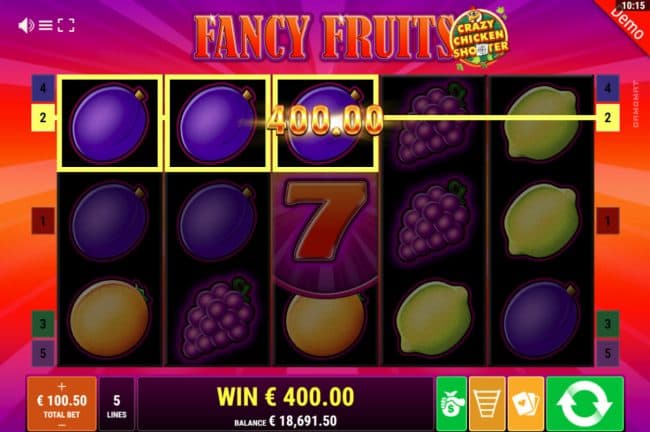Change the 5 Lines setting
The height and width of the screenshot is (432, 650).
(116, 404)
